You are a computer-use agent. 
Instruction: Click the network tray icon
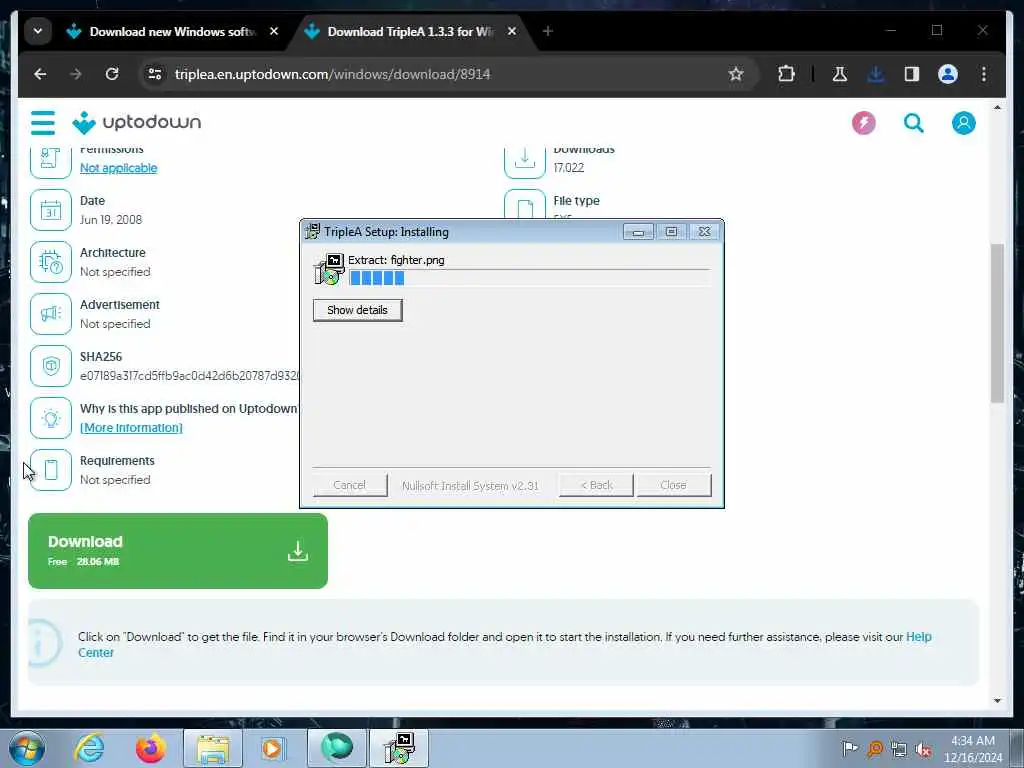(x=899, y=749)
